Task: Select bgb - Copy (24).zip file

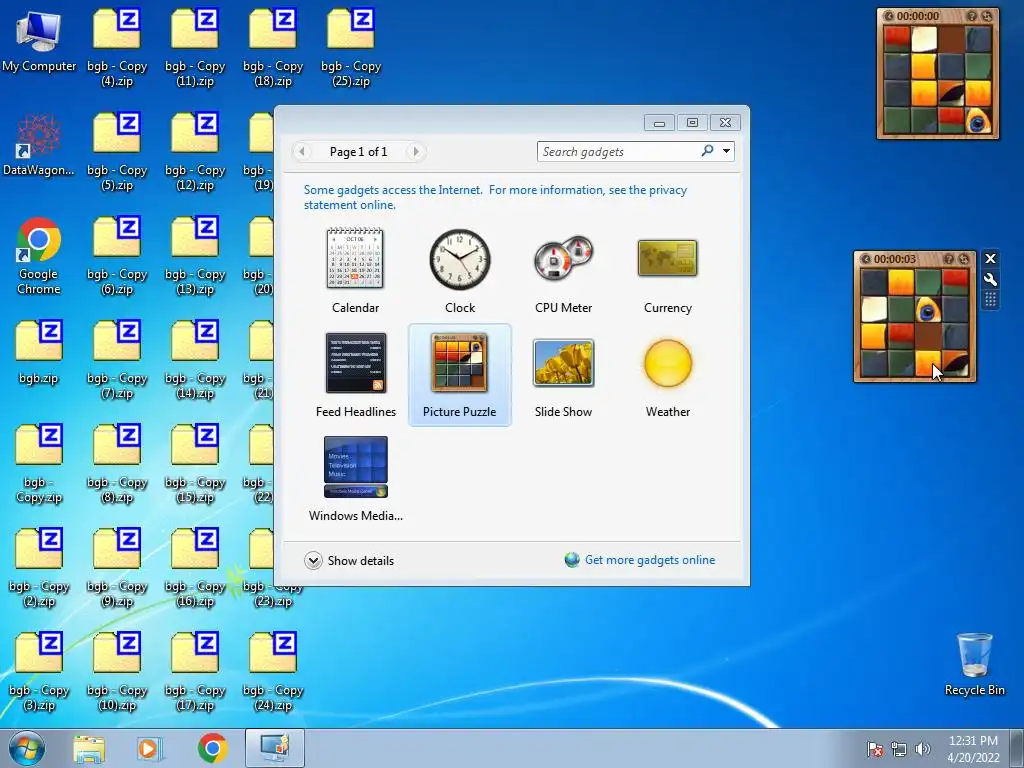Action: tap(273, 671)
